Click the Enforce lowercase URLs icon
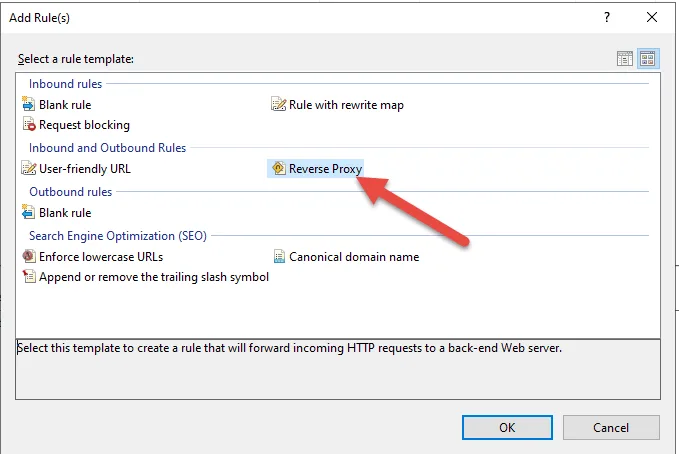This screenshot has width=679, height=454. (x=28, y=257)
